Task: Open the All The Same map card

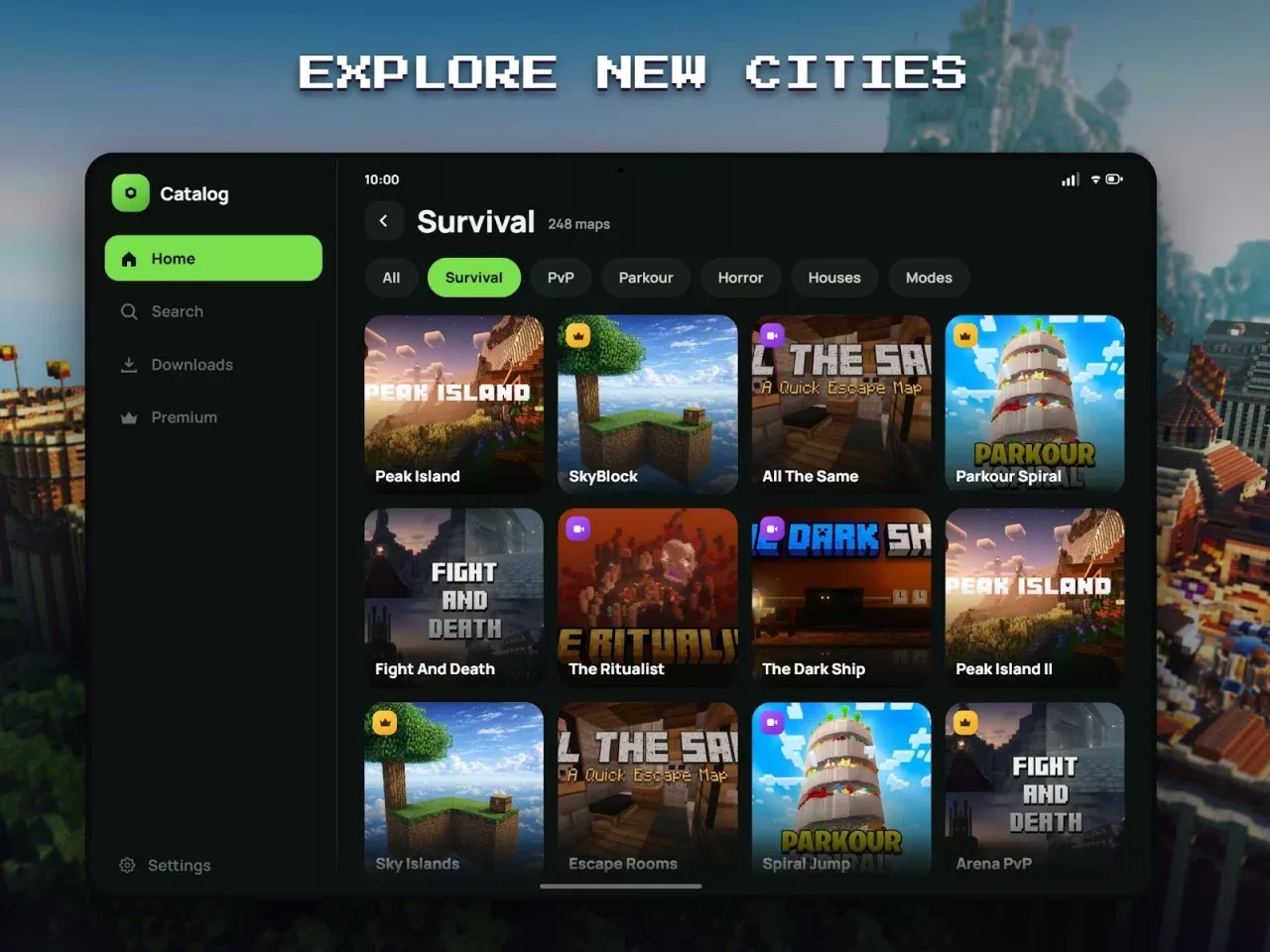Action: pyautogui.click(x=841, y=404)
